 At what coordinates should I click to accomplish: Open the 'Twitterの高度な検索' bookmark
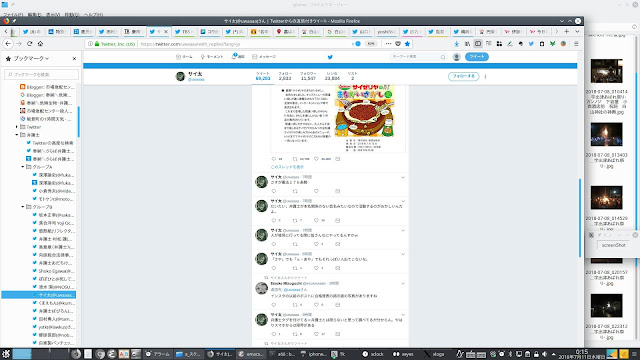coord(53,143)
